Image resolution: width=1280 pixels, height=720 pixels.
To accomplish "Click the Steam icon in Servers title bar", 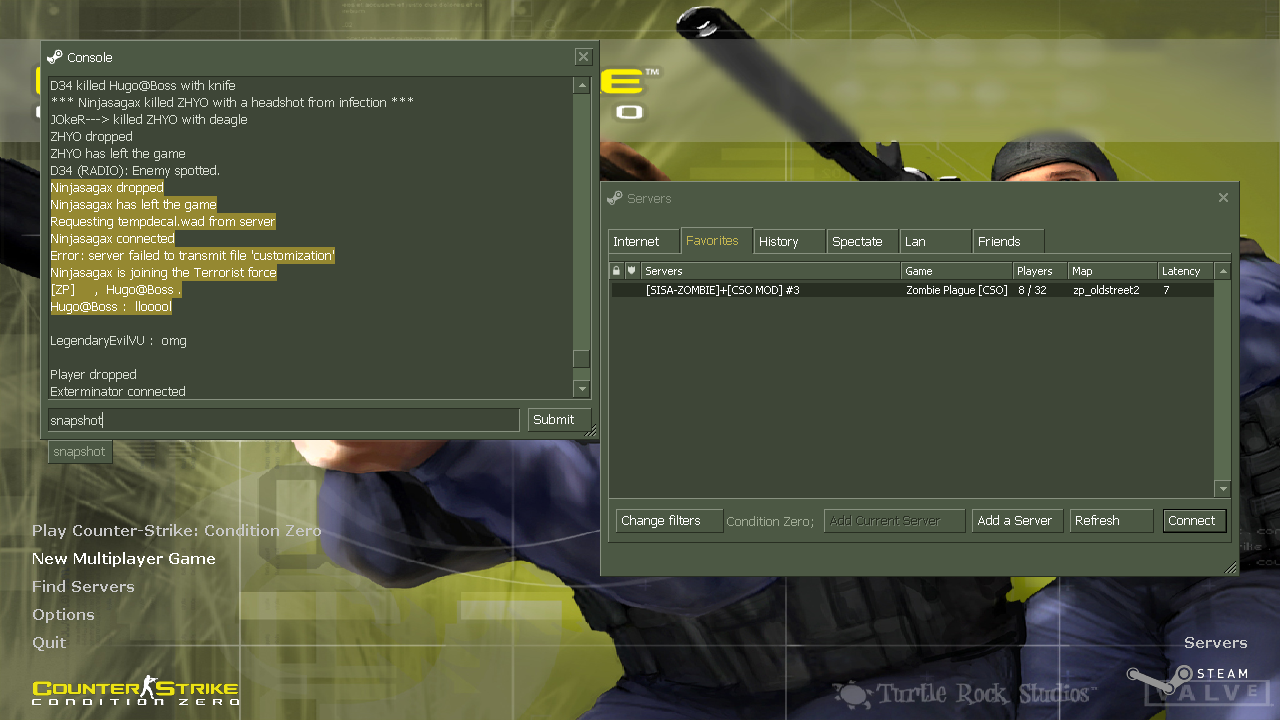I will pyautogui.click(x=615, y=198).
